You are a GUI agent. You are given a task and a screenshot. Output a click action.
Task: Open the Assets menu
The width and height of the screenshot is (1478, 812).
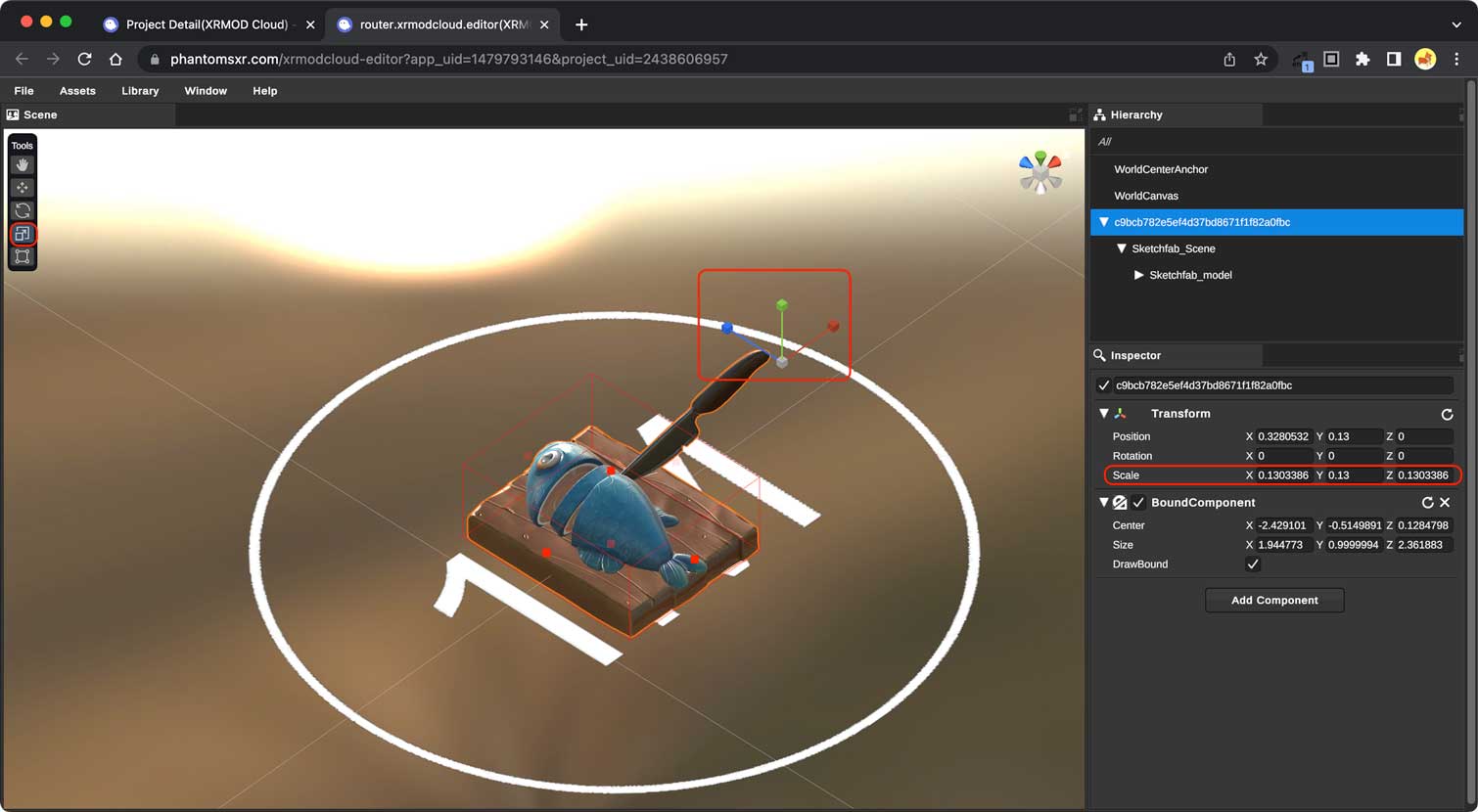click(77, 91)
